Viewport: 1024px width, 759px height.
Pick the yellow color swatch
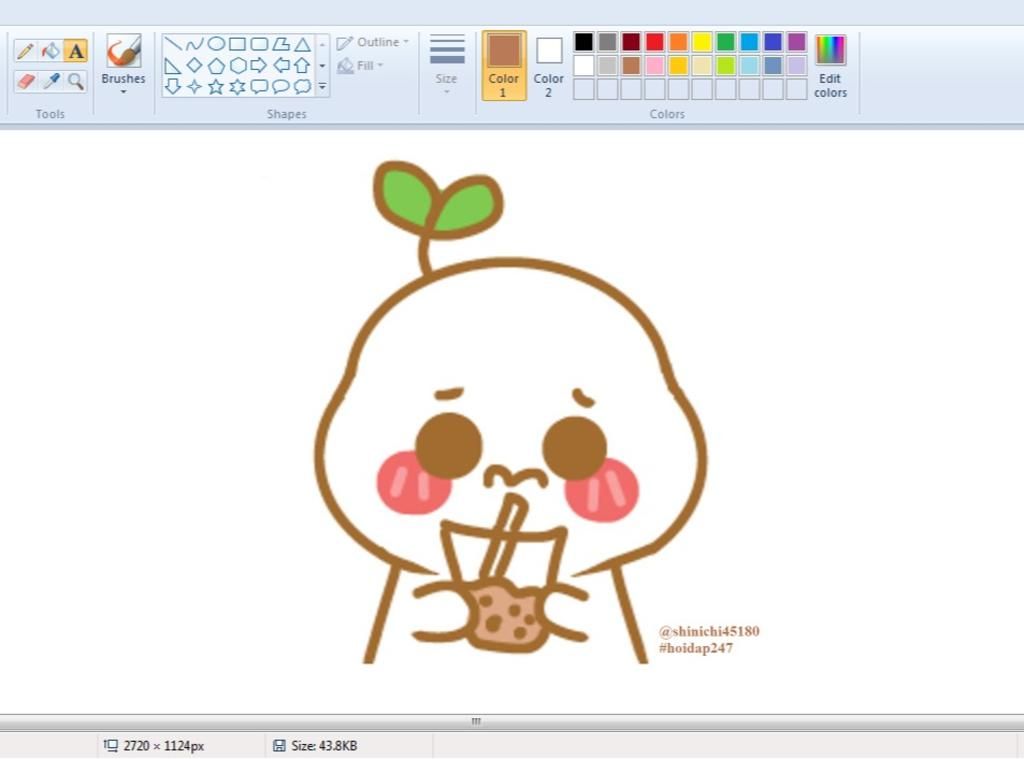(x=702, y=42)
